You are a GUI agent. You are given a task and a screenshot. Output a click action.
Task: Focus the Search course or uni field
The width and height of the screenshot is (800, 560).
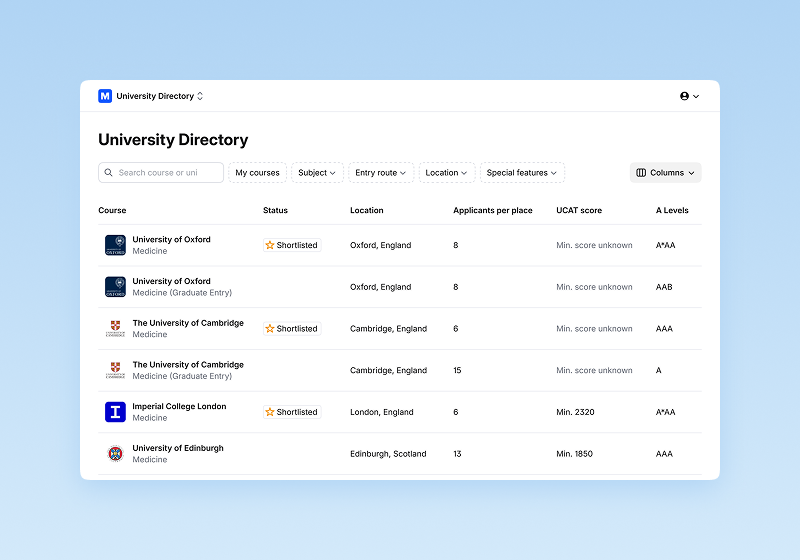tap(161, 172)
